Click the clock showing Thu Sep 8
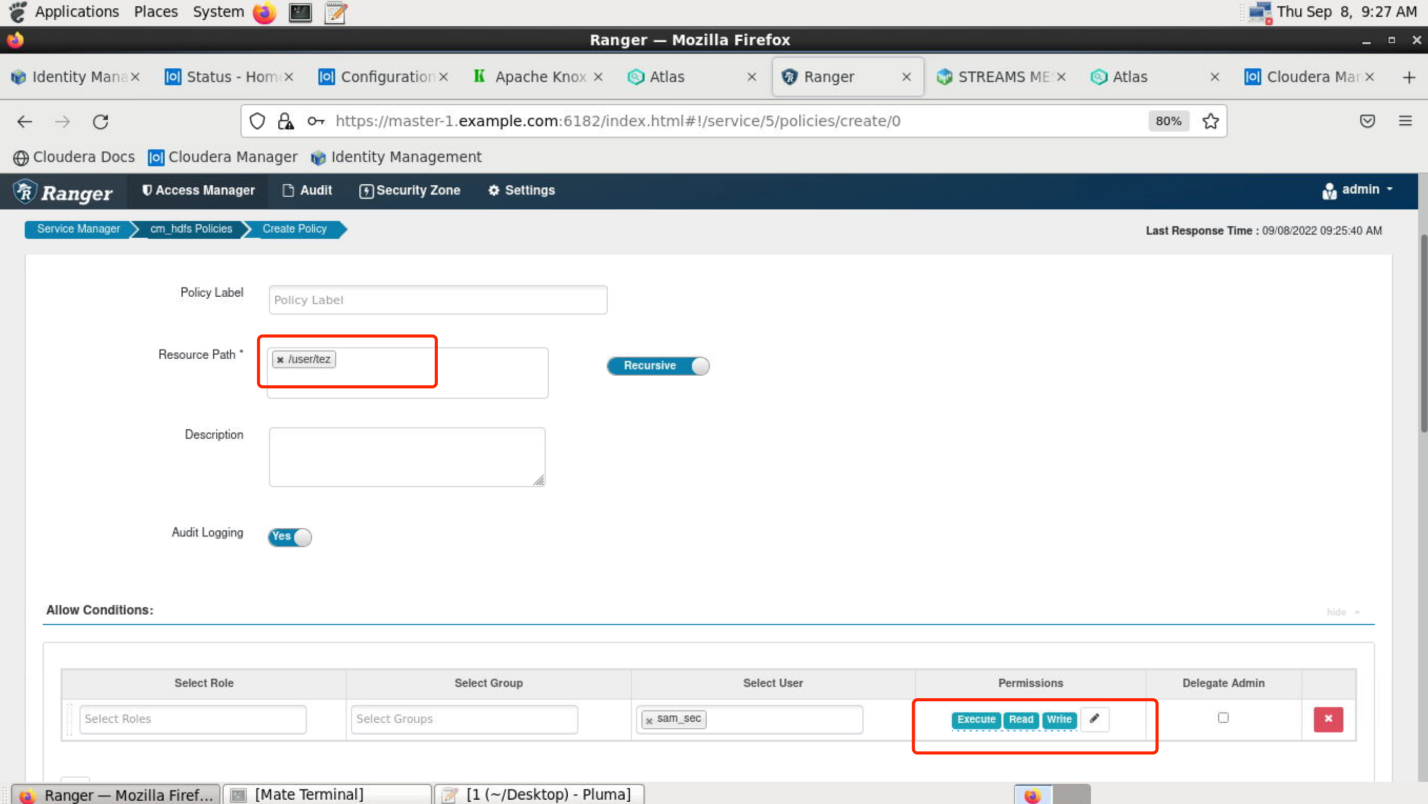This screenshot has width=1428, height=804. 1347,12
